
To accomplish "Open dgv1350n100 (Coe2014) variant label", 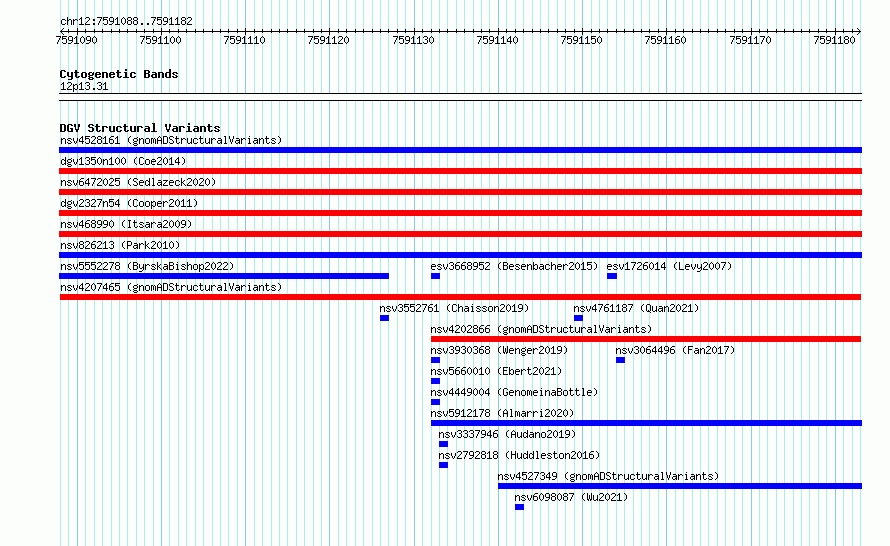I will 123,161.
